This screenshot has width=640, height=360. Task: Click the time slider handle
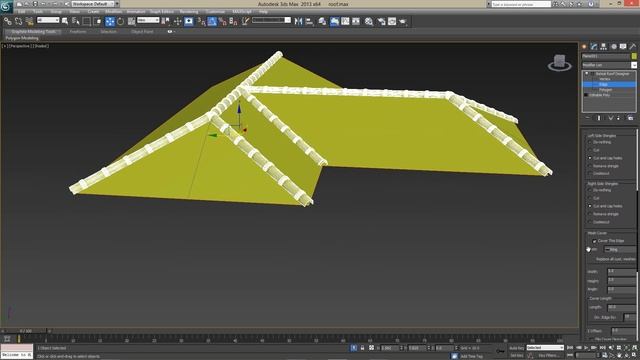[25, 331]
